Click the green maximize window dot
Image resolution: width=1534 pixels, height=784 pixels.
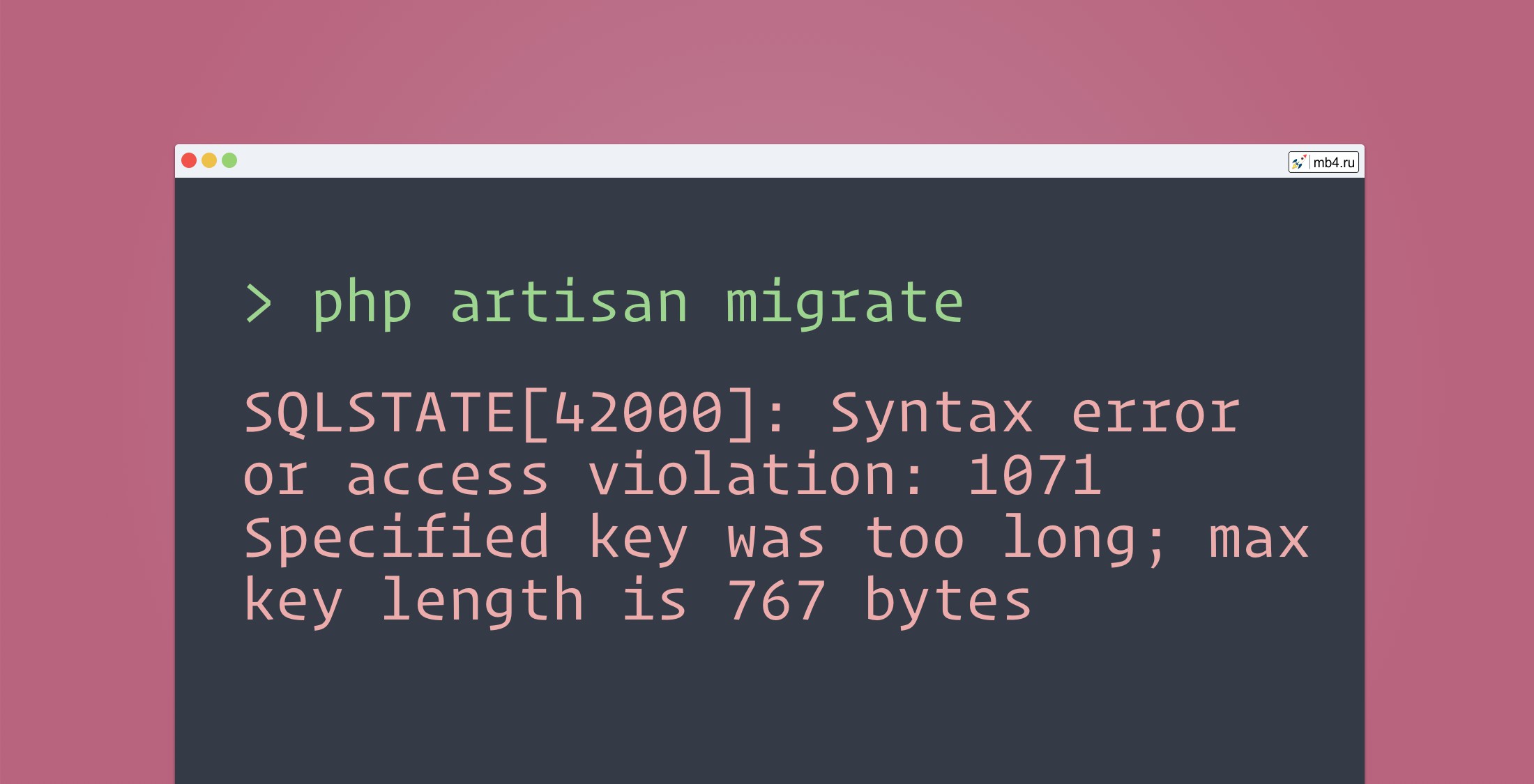[229, 161]
